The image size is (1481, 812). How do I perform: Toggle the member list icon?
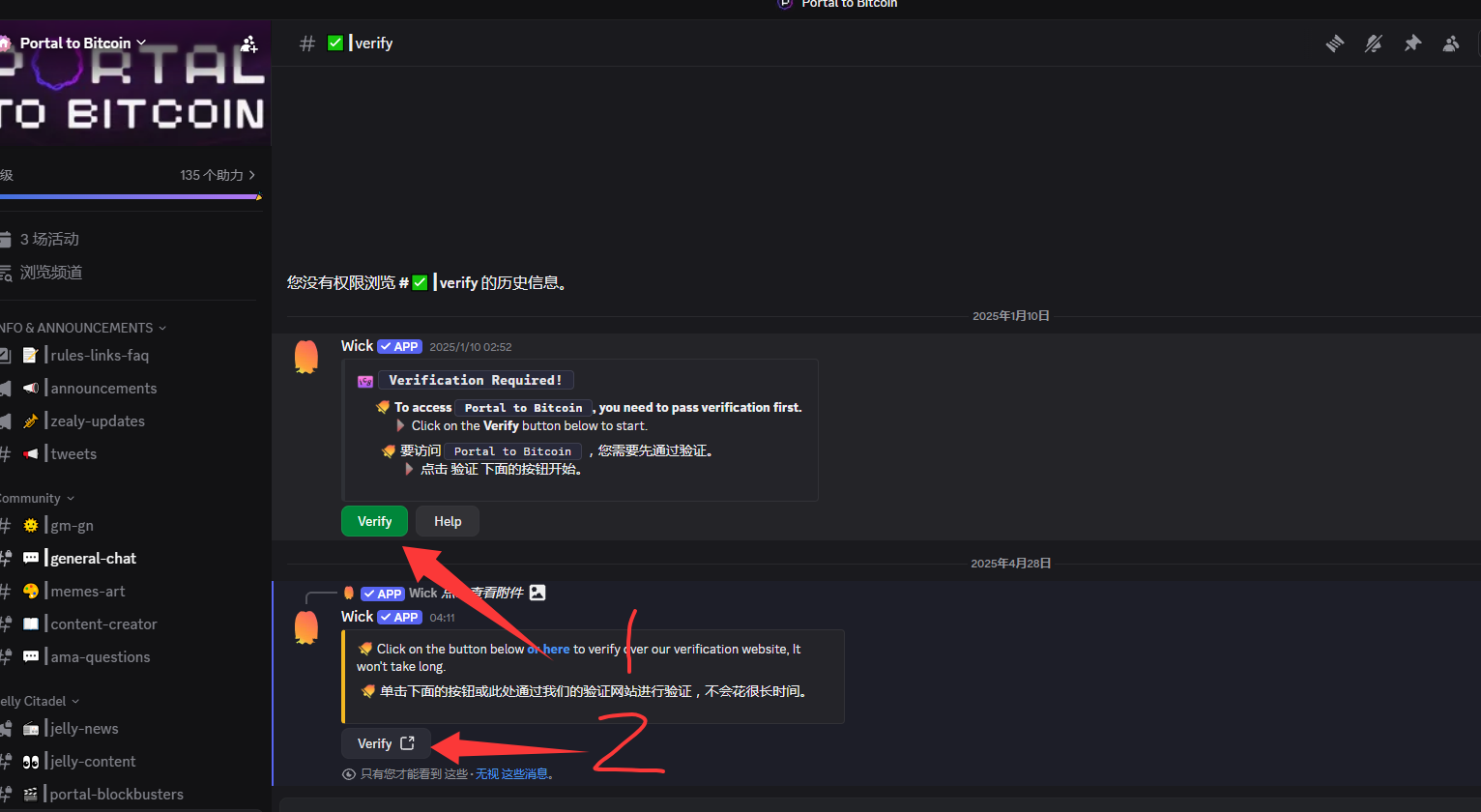1451,43
